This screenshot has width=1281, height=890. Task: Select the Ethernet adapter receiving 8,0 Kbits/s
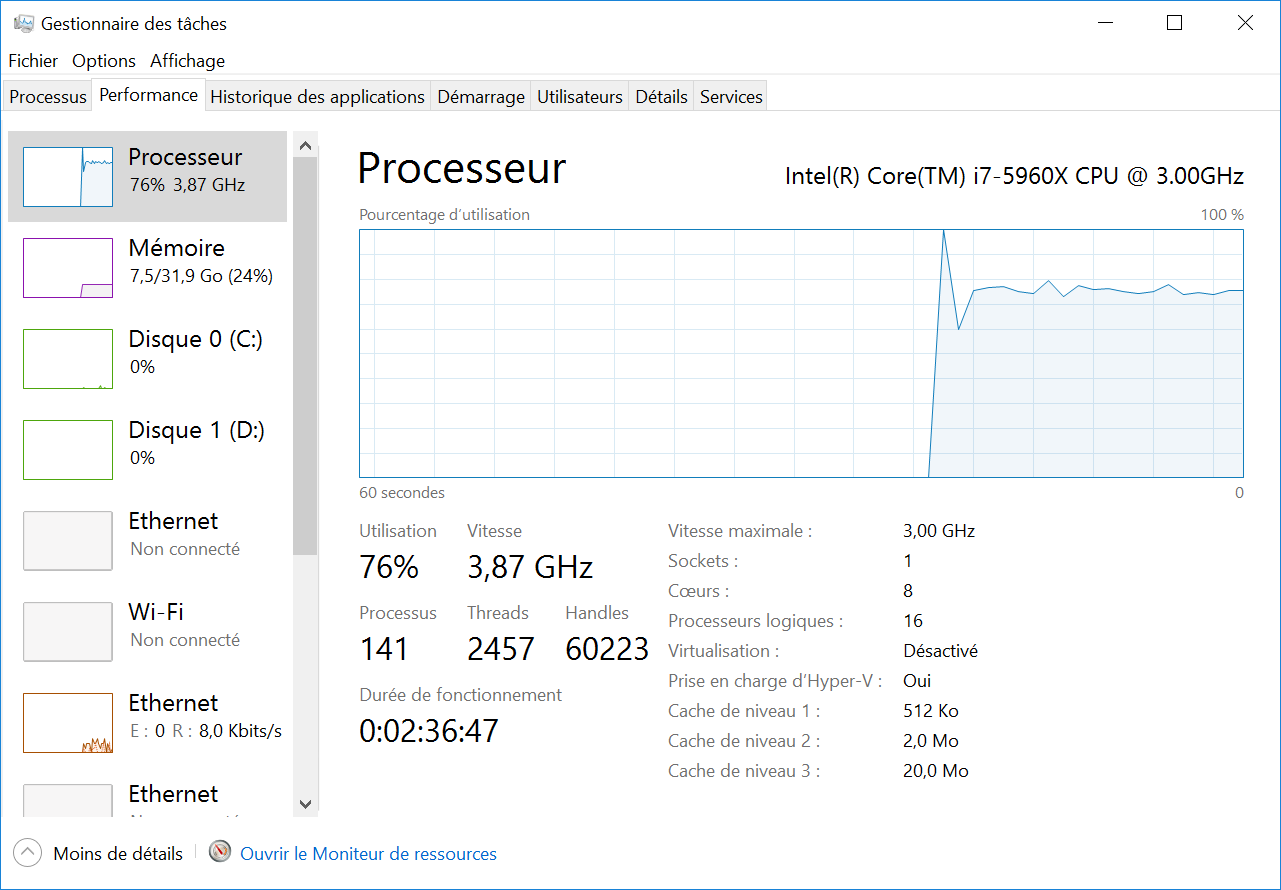point(147,723)
